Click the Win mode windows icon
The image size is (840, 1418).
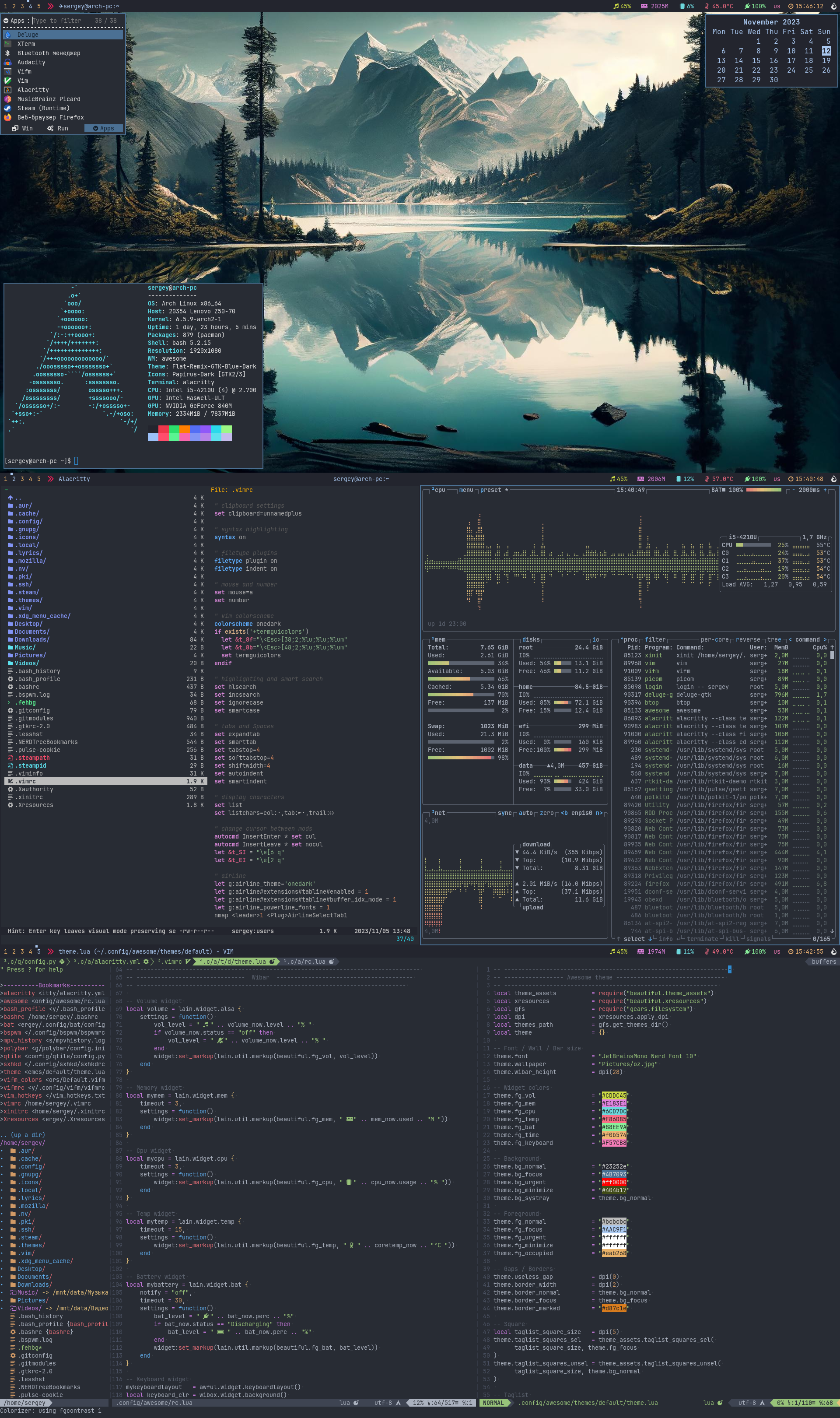click(x=15, y=129)
